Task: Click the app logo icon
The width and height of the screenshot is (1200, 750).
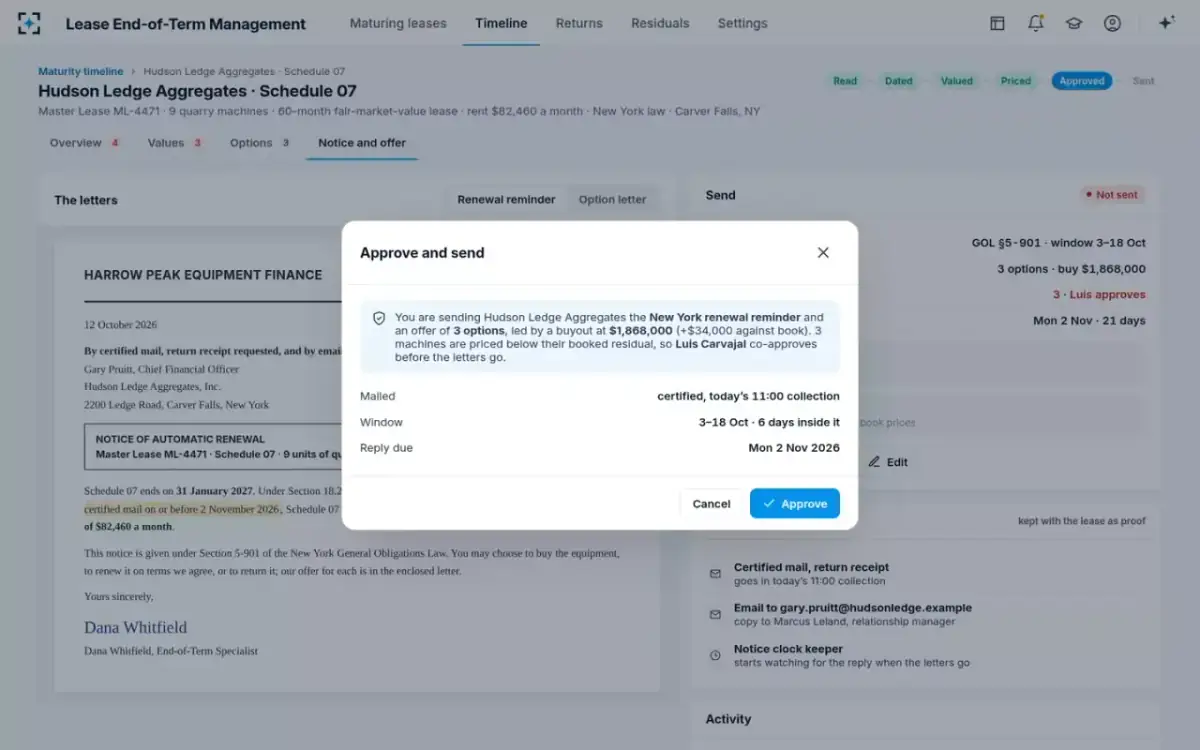Action: point(30,23)
